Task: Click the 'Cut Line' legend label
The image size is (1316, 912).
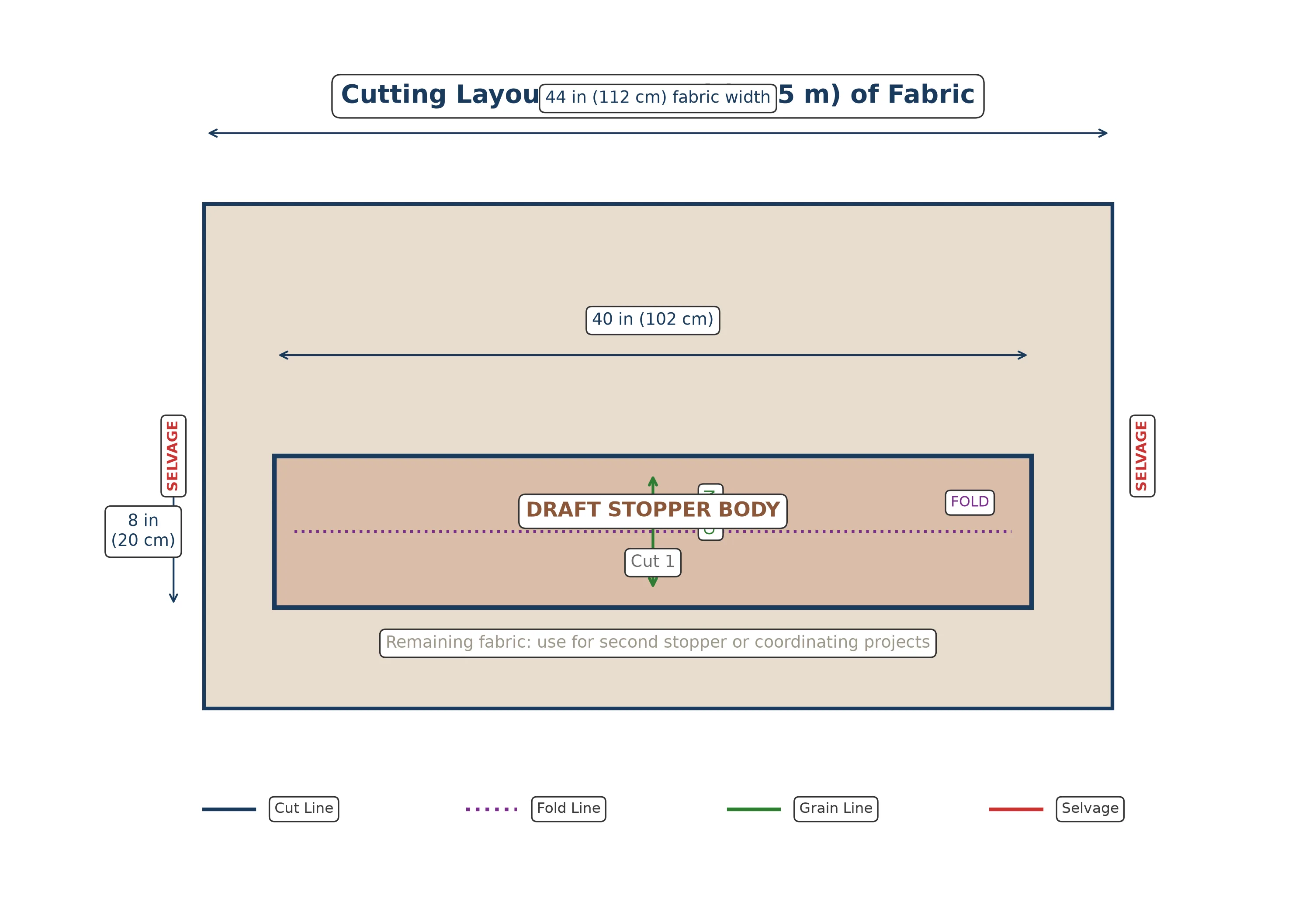Action: pos(304,808)
